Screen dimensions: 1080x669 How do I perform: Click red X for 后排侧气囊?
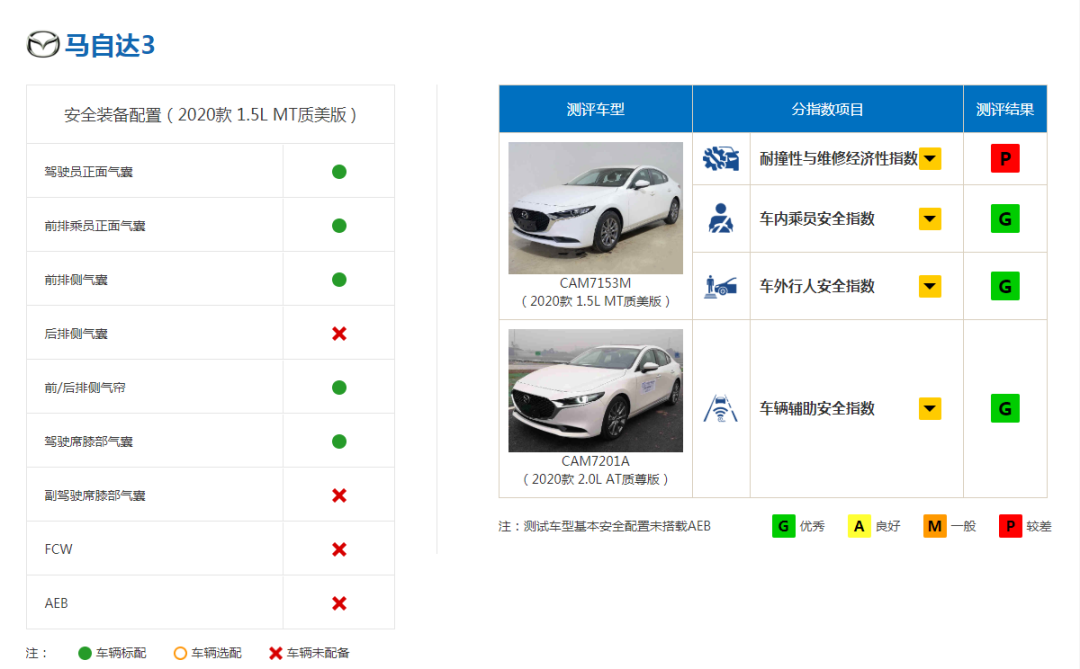click(339, 333)
